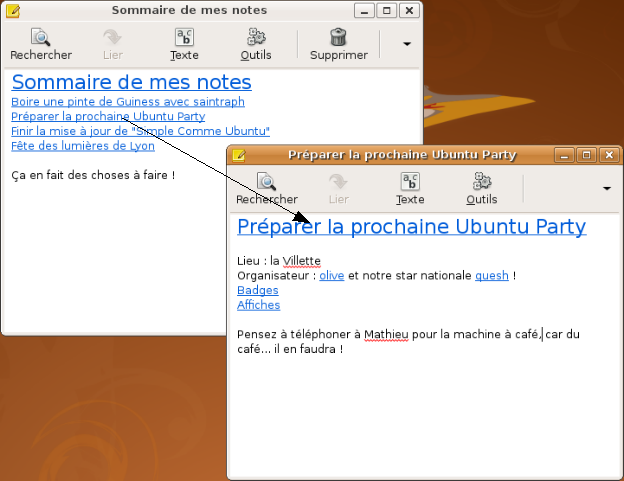The width and height of the screenshot is (624, 481).
Task: Open 'Finir la mise à jour' link
Action: pos(140,131)
